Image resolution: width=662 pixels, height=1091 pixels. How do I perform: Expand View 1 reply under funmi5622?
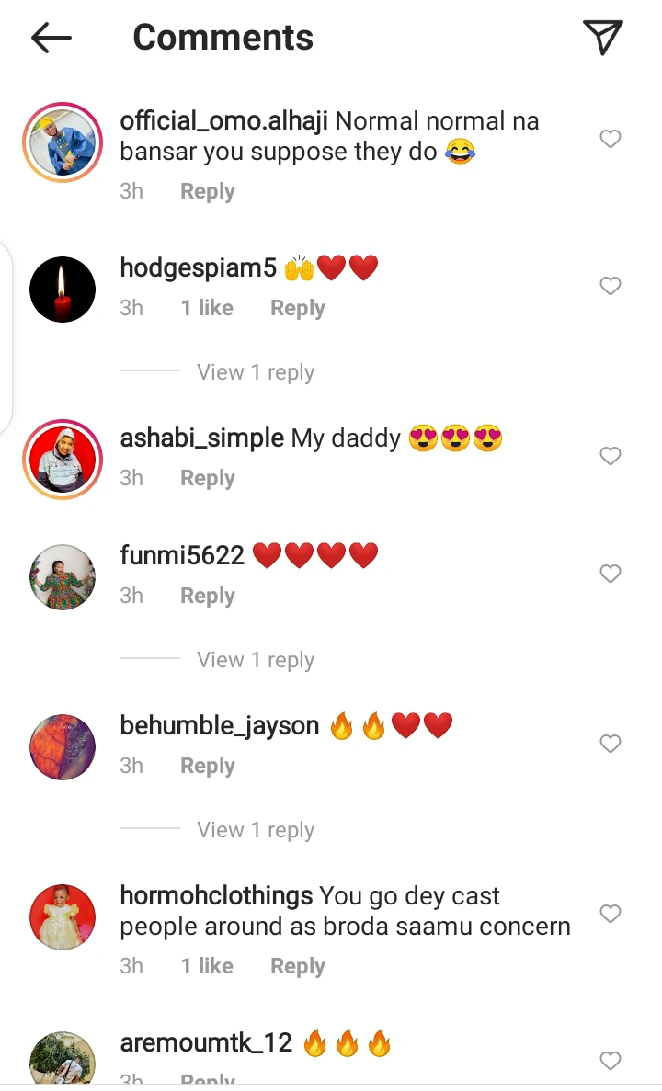255,660
